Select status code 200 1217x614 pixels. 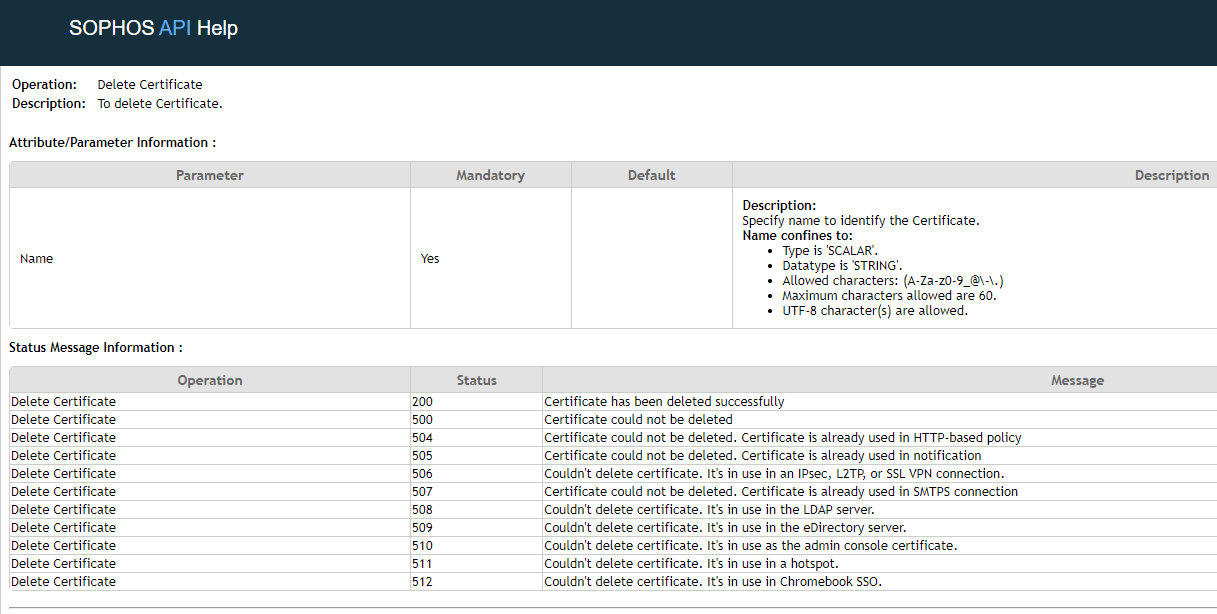pyautogui.click(x=422, y=402)
